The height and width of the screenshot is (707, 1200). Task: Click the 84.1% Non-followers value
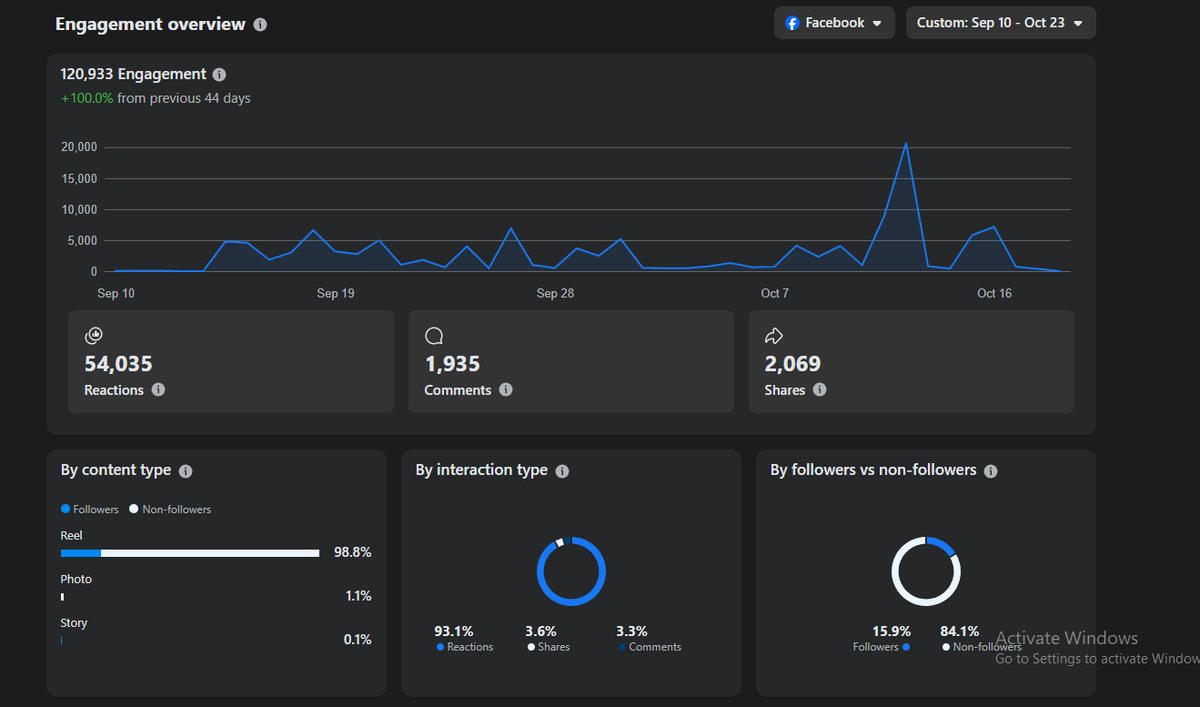pos(960,631)
